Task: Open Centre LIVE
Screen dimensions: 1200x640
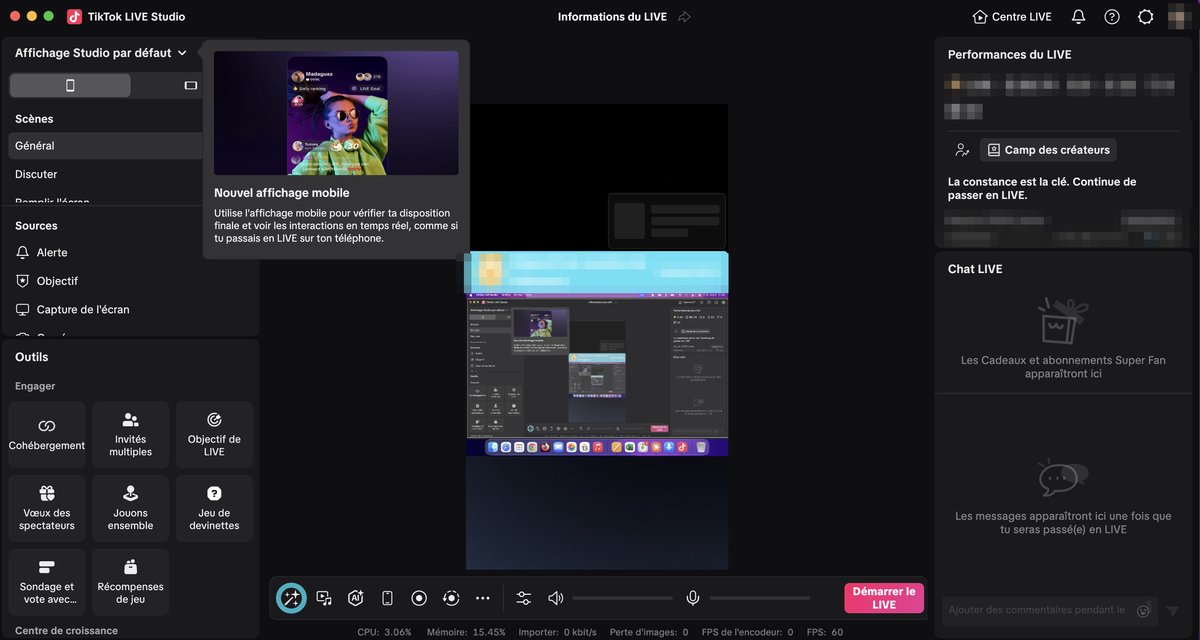Action: [x=1012, y=17]
